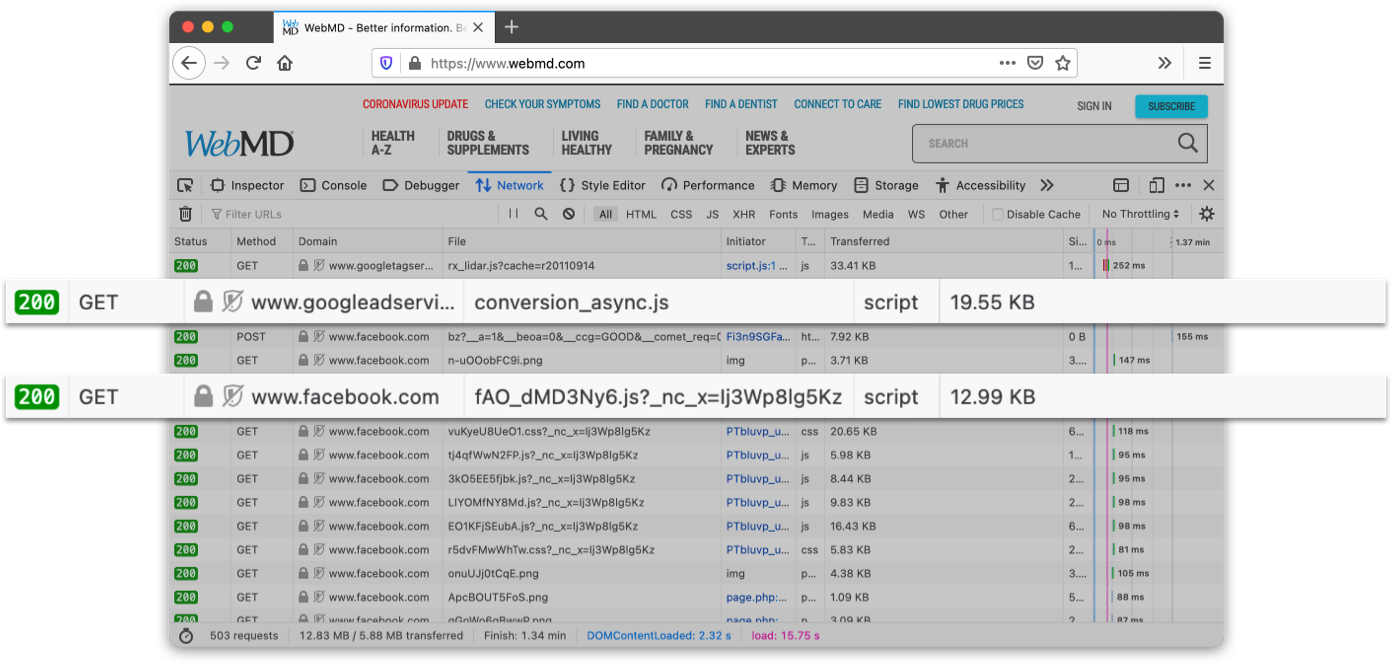Filter requests by XHR
The width and height of the screenshot is (1392, 664).
(744, 214)
